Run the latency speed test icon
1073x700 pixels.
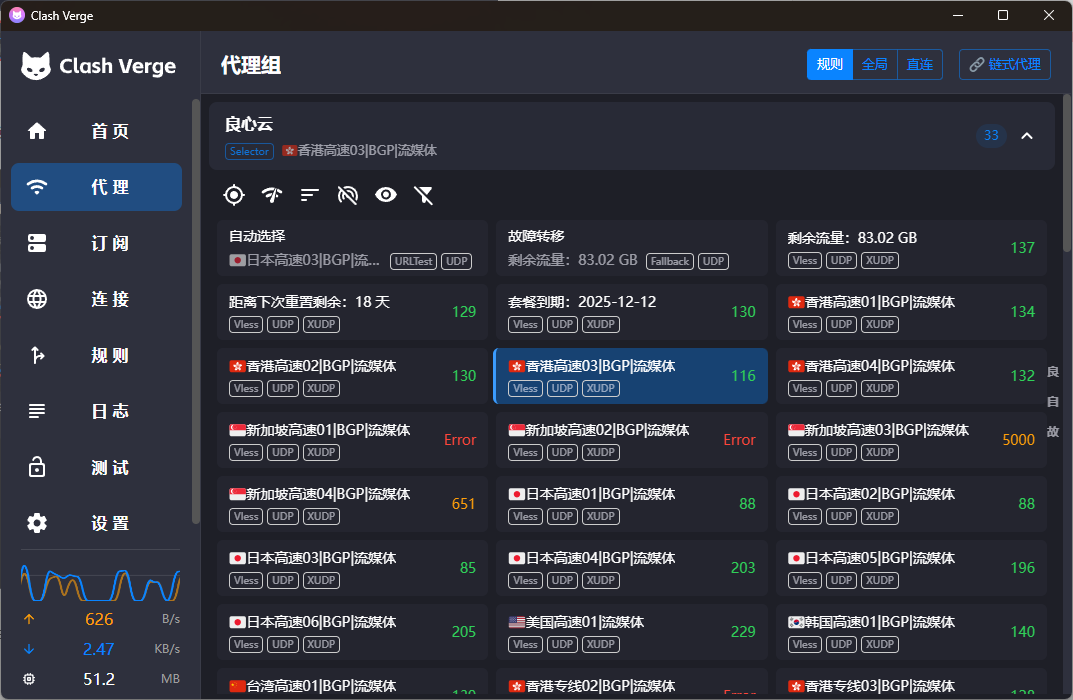pyautogui.click(x=271, y=195)
